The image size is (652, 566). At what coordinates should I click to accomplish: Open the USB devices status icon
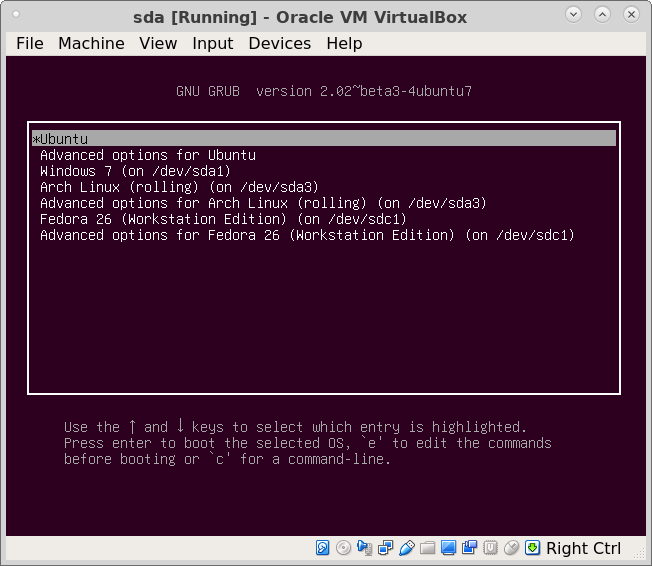407,548
